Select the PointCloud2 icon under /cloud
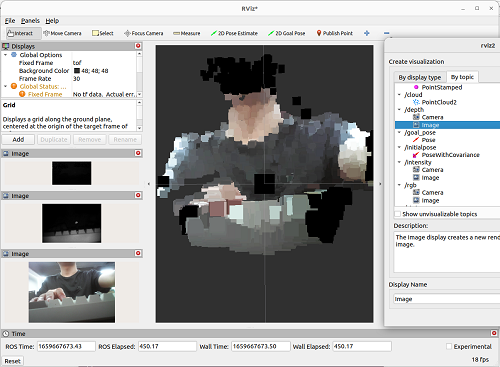 (416, 102)
